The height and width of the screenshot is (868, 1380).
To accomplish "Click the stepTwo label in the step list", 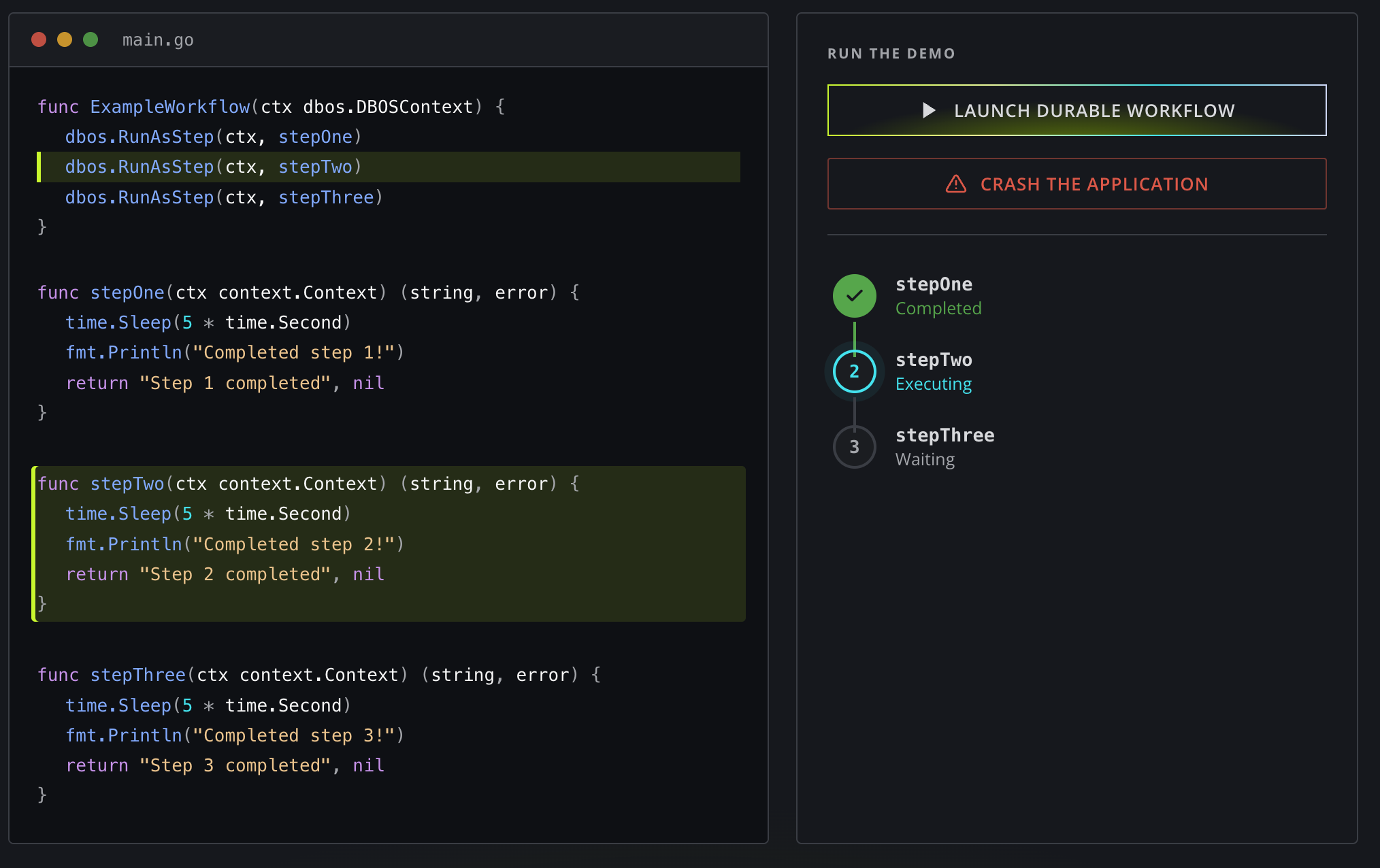I will [934, 360].
